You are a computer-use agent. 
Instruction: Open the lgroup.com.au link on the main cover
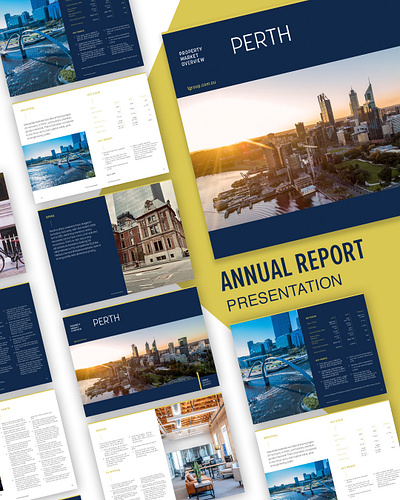201,86
